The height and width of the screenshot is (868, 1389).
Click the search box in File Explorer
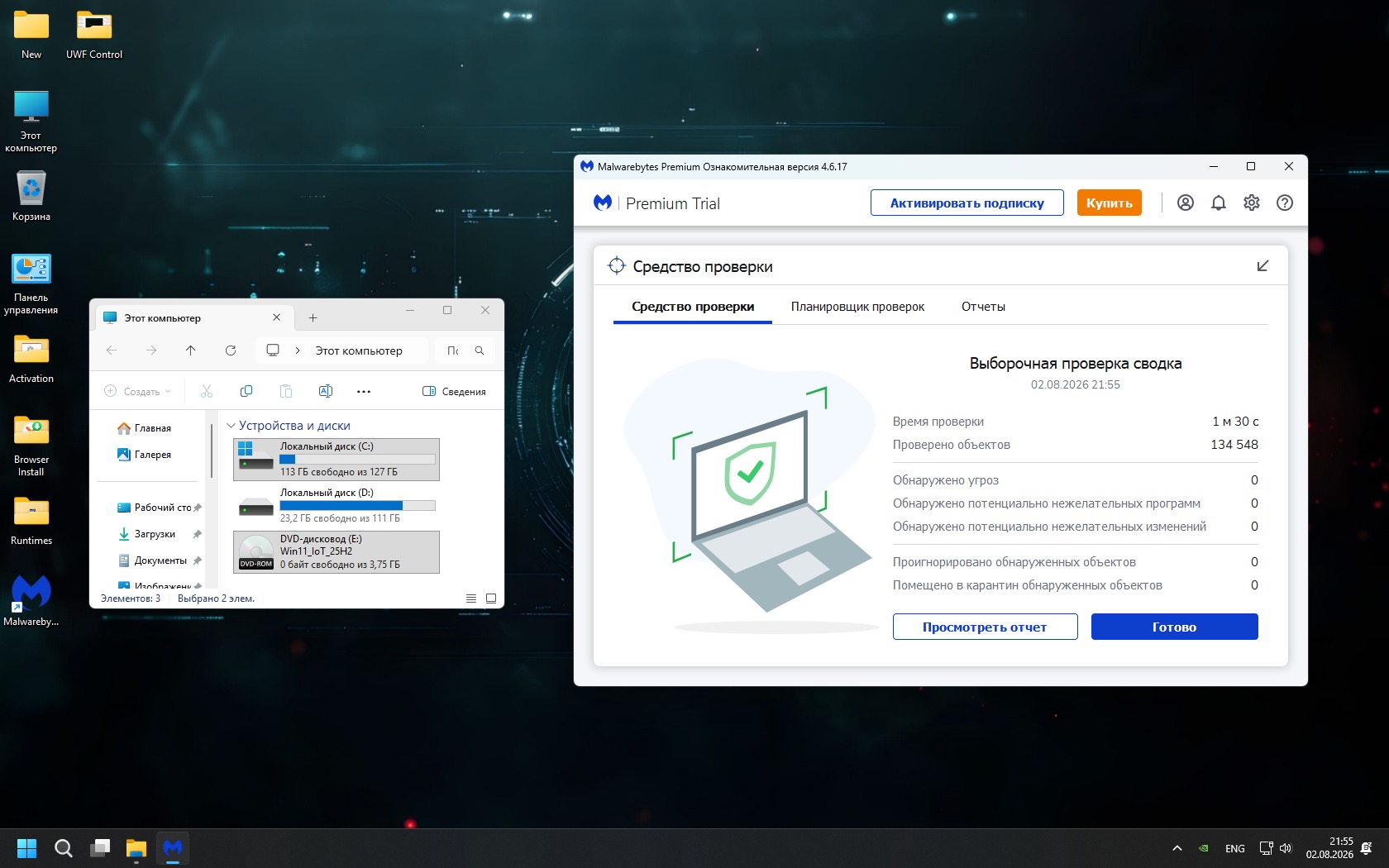click(x=465, y=351)
